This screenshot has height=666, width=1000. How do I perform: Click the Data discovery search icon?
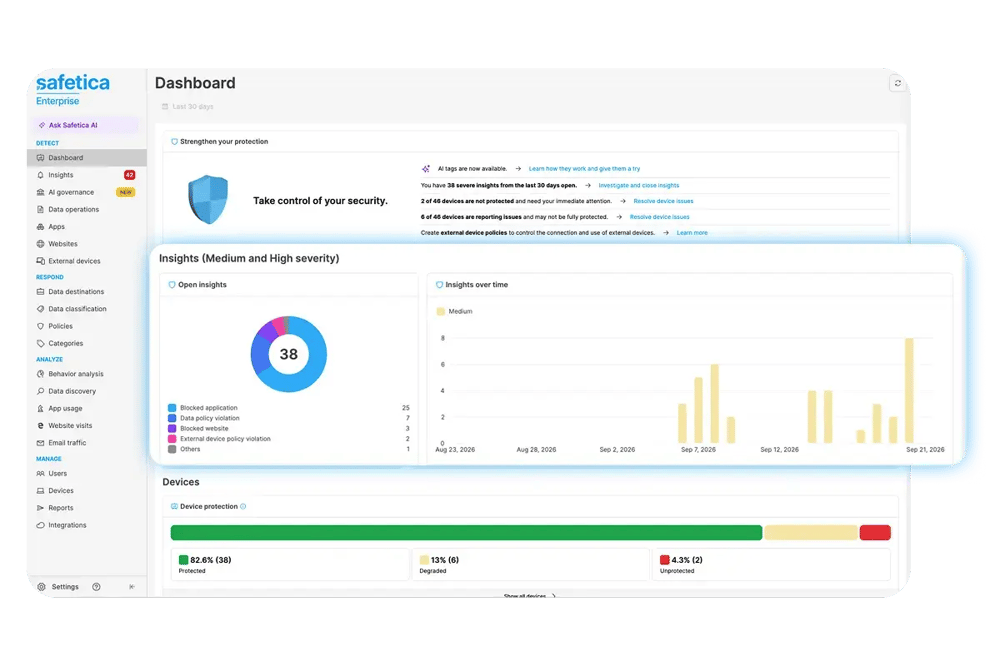tap(41, 391)
